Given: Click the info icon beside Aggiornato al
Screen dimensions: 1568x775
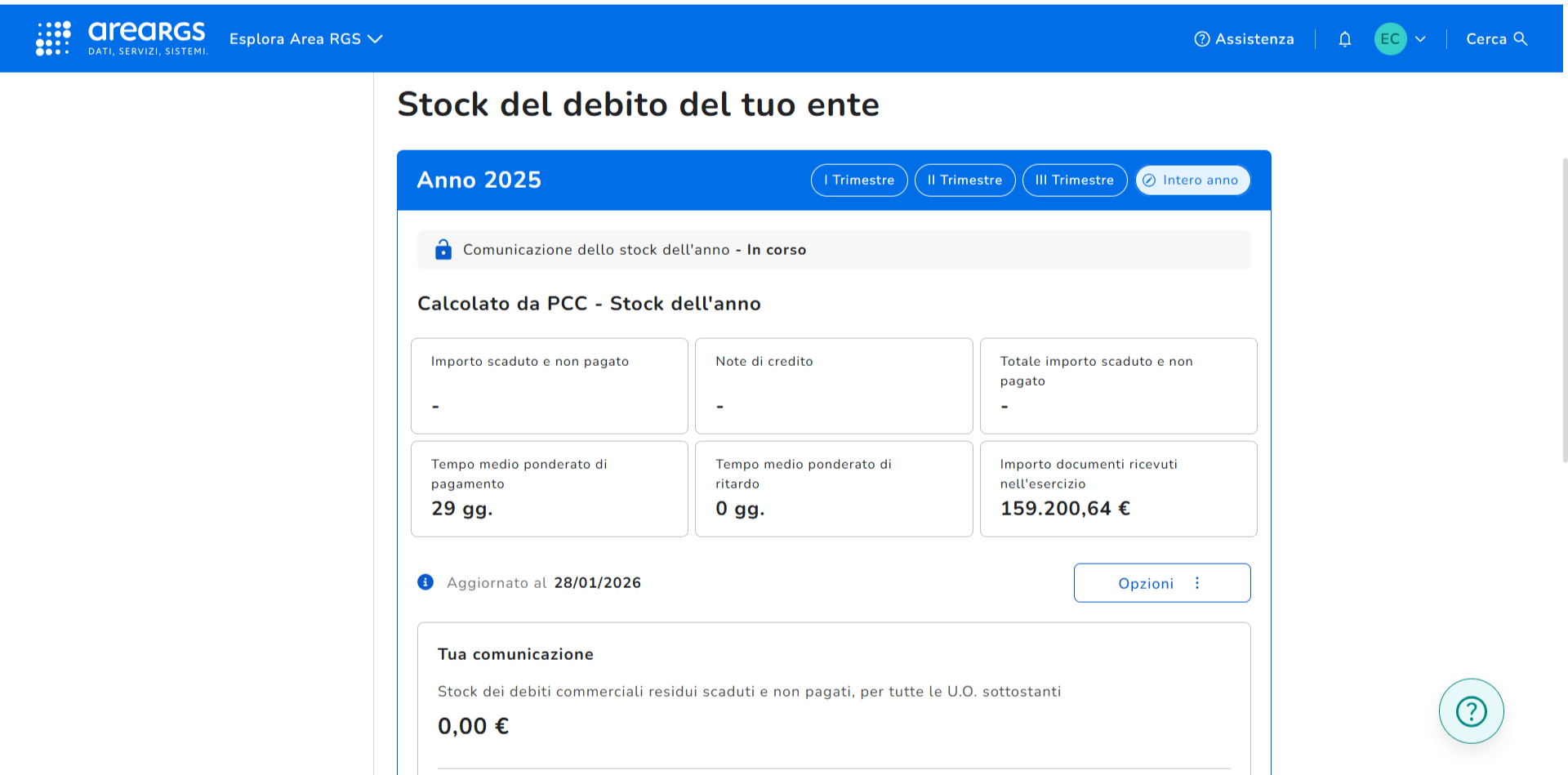Looking at the screenshot, I should pos(425,582).
